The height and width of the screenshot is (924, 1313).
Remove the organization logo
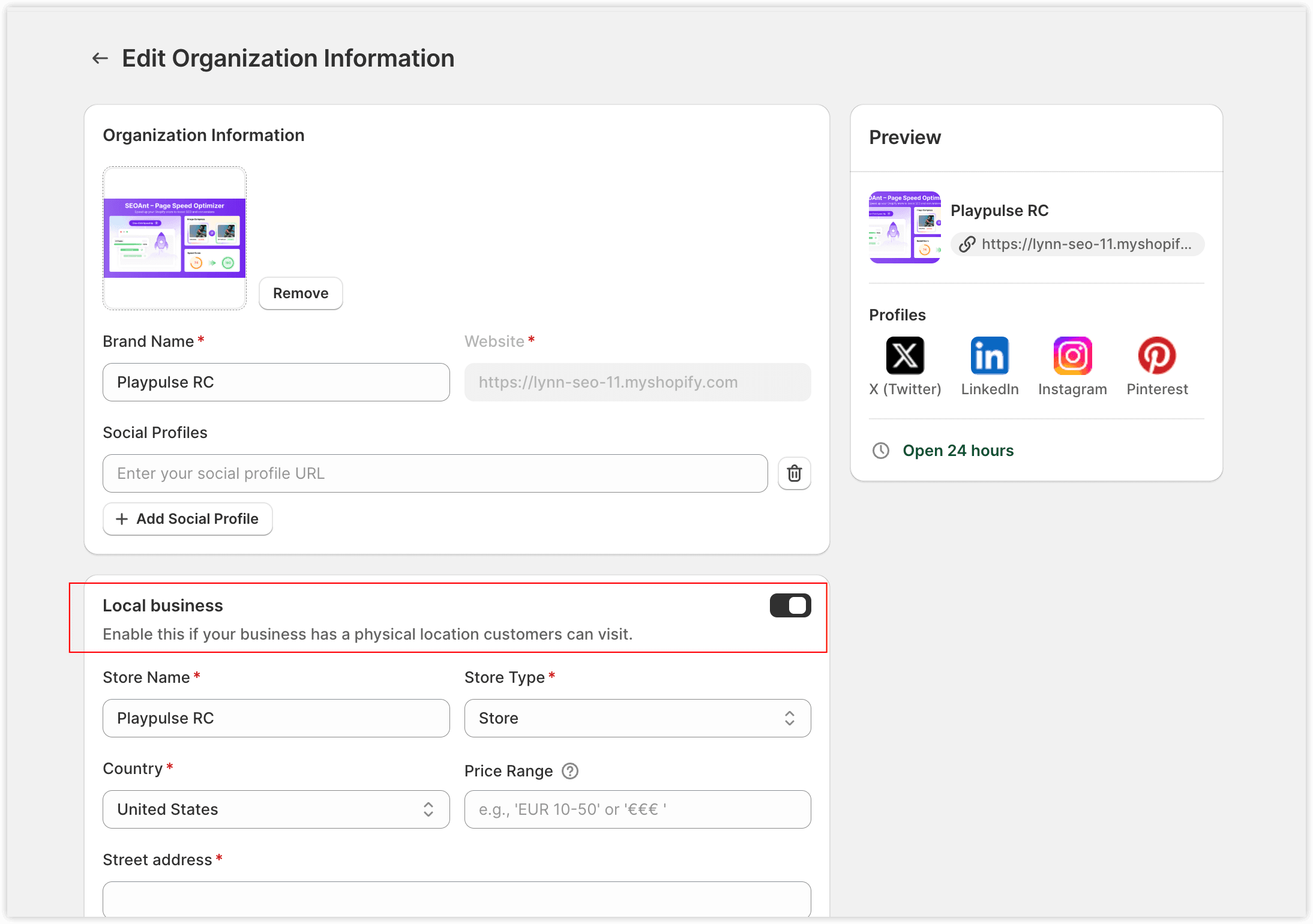pyautogui.click(x=301, y=293)
